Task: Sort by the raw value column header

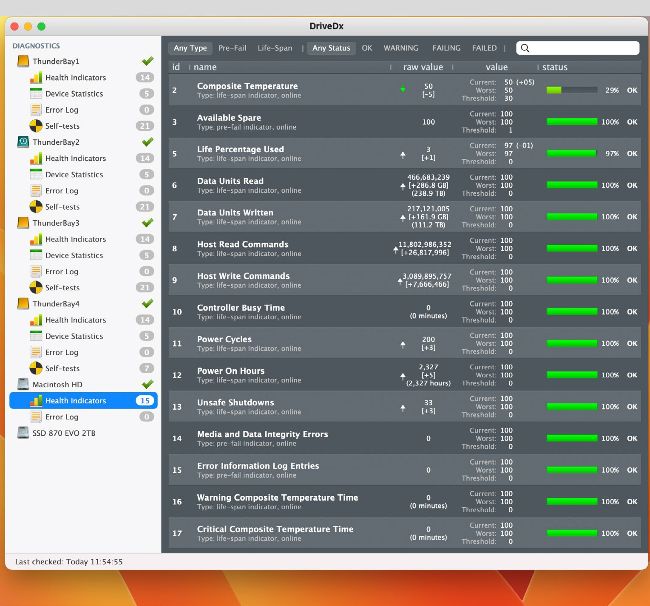Action: [423, 67]
